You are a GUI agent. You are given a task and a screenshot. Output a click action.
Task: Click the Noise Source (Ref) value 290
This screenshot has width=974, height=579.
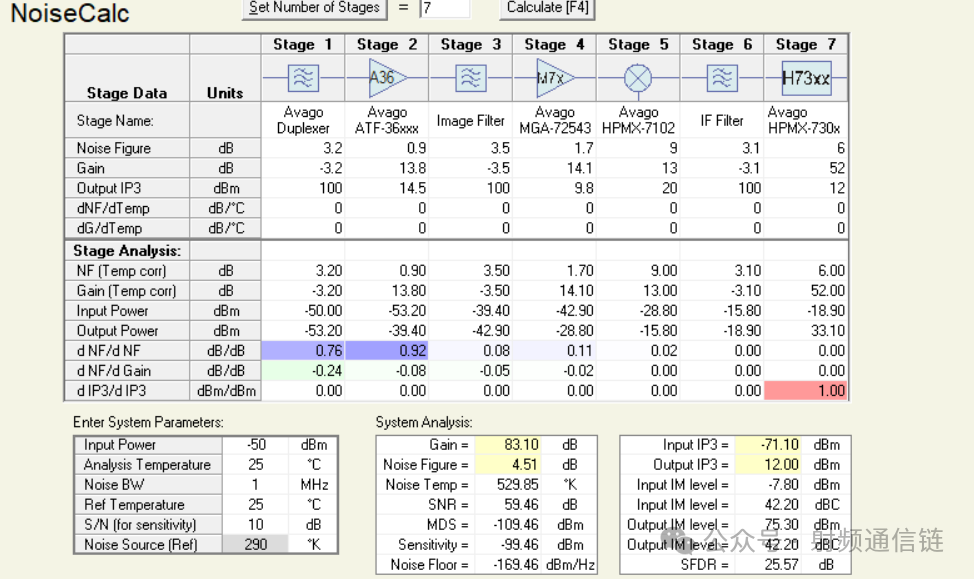click(255, 544)
